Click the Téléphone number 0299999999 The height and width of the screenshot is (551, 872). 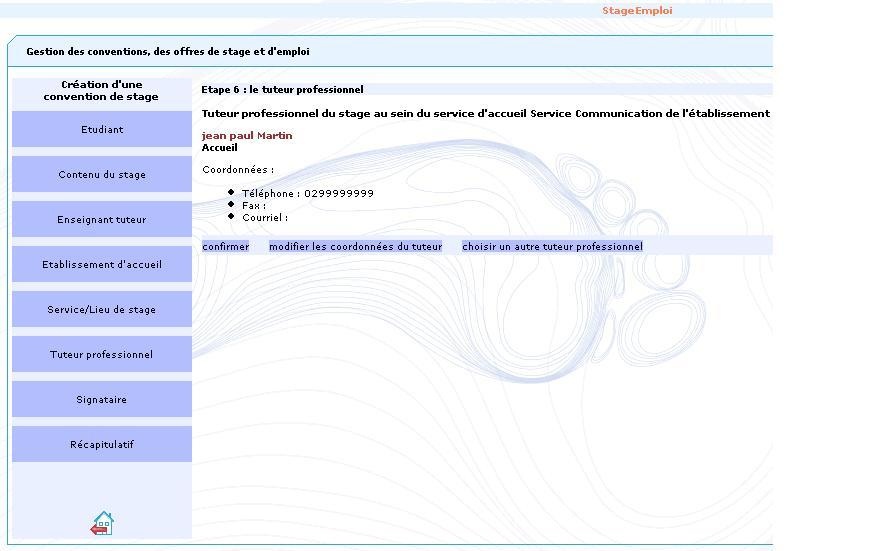[338, 194]
